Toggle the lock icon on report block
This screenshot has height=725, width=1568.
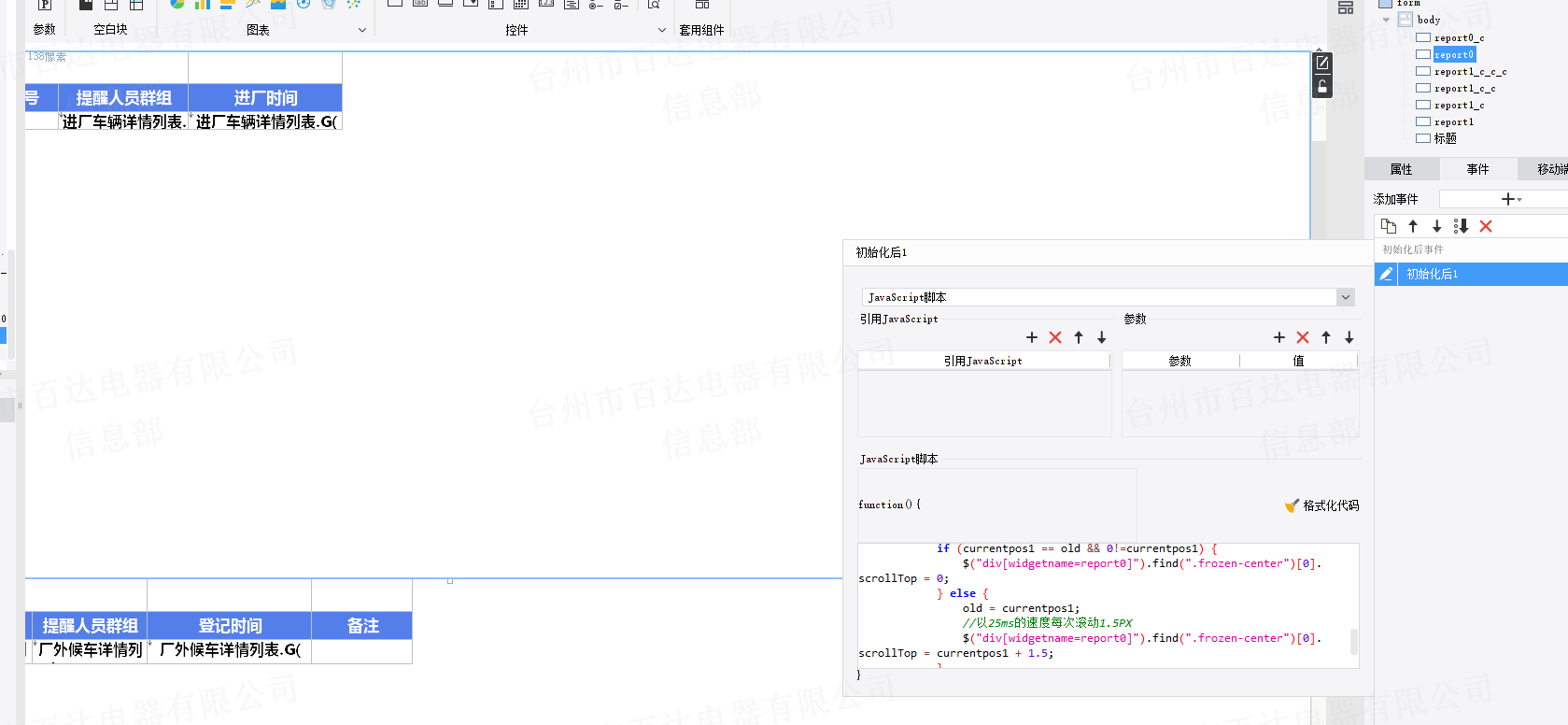tap(1321, 87)
